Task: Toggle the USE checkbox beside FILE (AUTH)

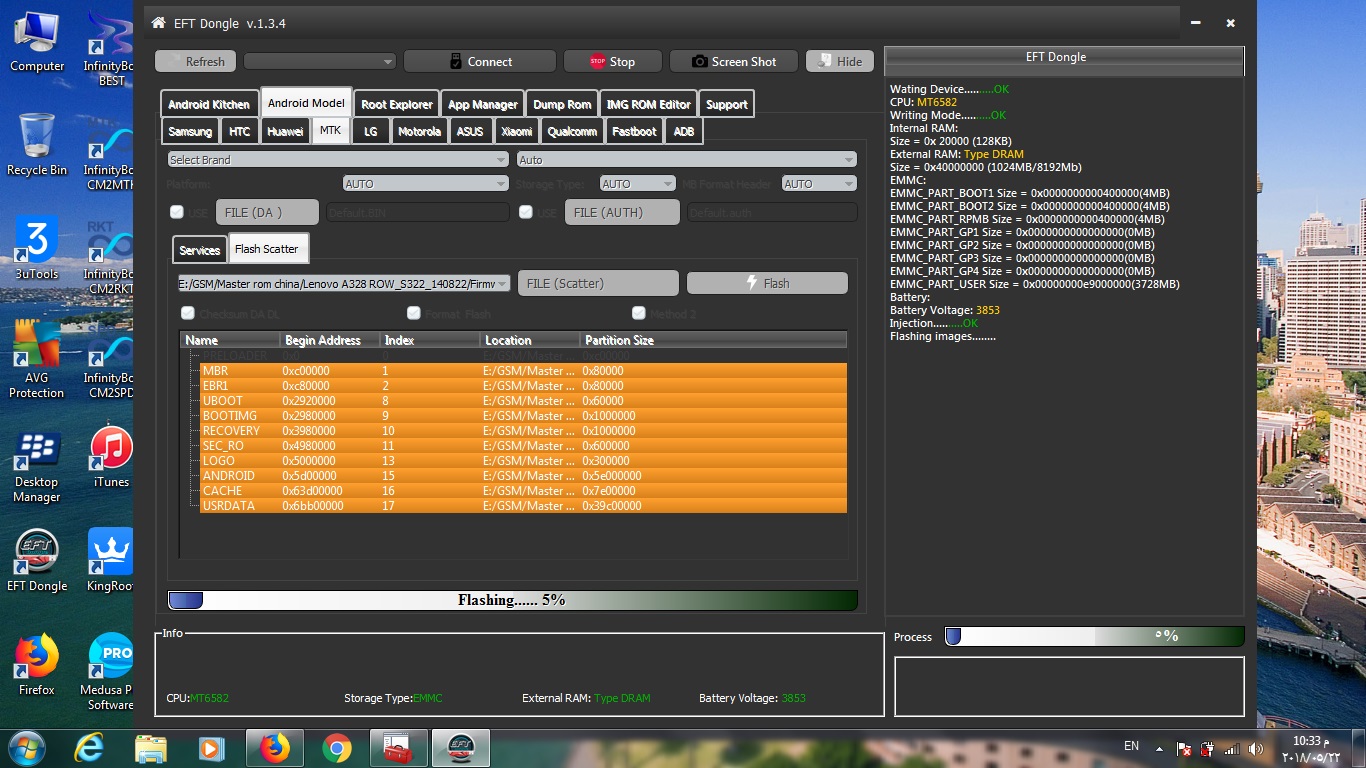Action: tap(526, 212)
